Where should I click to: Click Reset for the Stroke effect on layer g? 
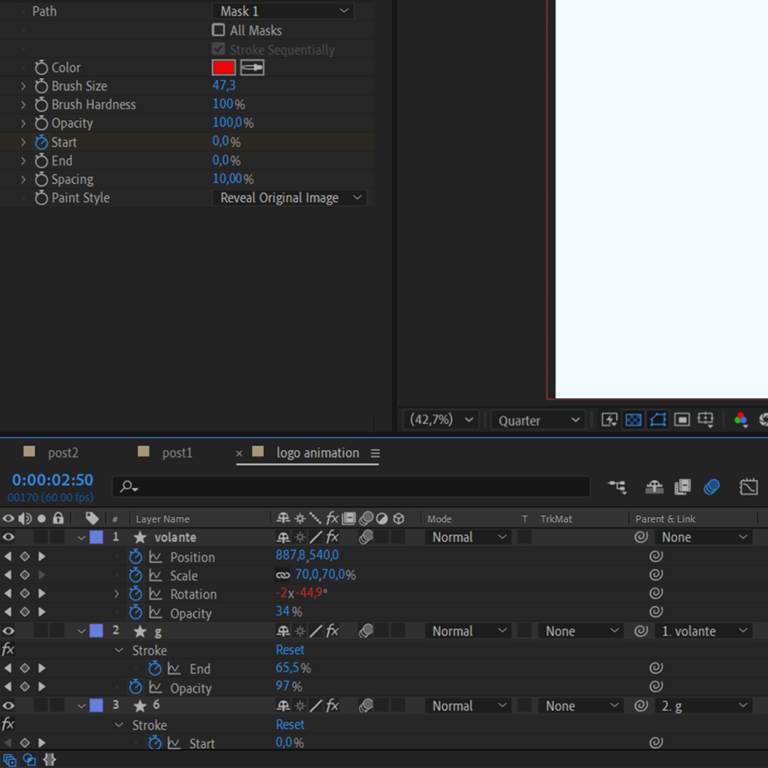pyautogui.click(x=290, y=650)
